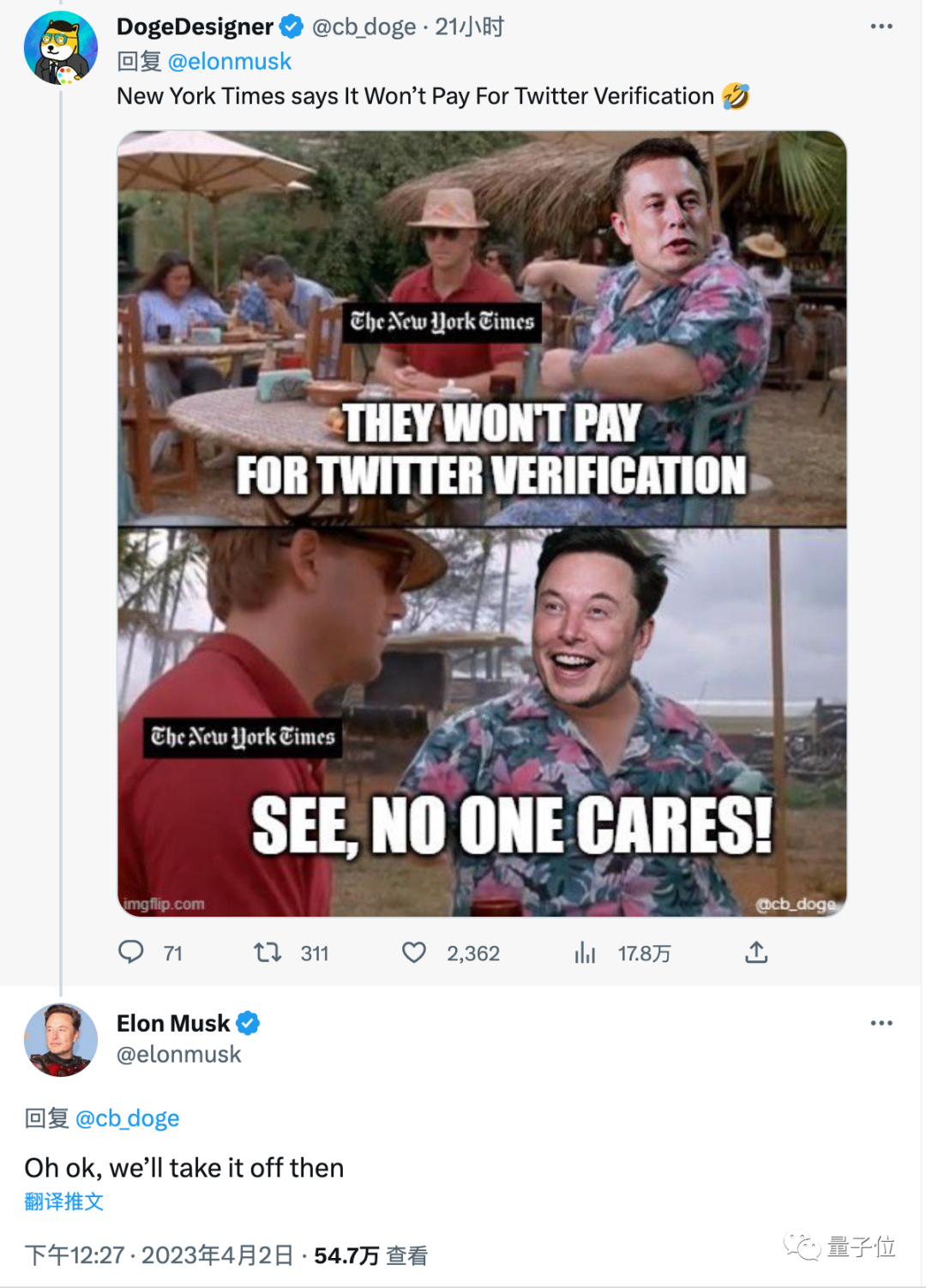Open the more options menu on Elon Musk's tweet

point(880,1022)
